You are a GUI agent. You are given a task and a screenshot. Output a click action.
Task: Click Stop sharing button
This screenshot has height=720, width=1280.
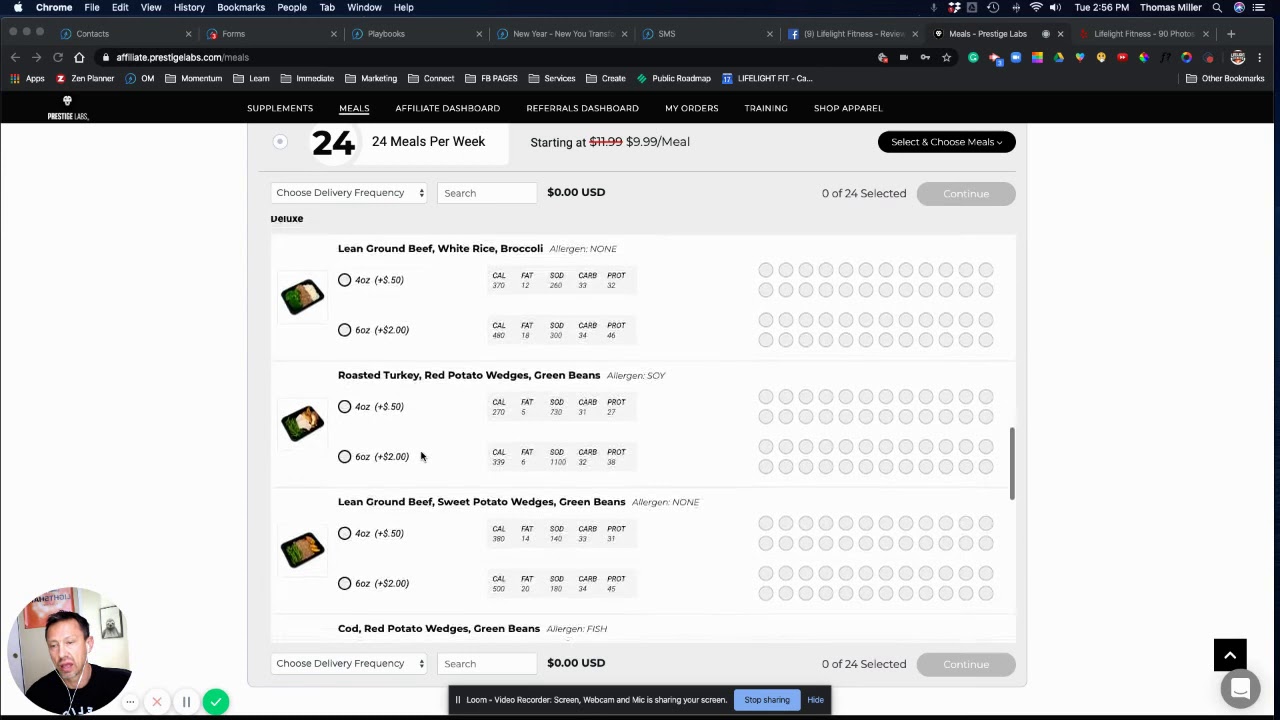pyautogui.click(x=766, y=700)
